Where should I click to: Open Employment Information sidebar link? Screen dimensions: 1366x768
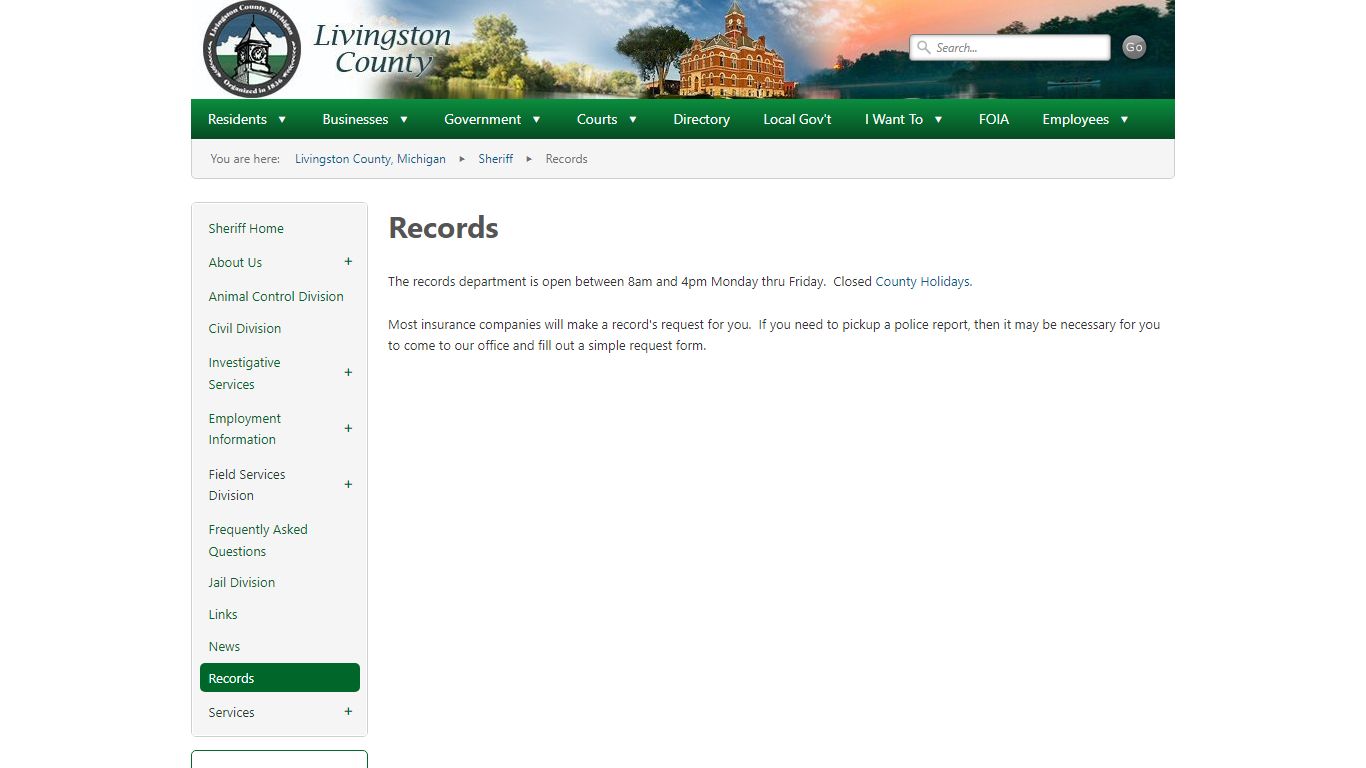pyautogui.click(x=245, y=429)
